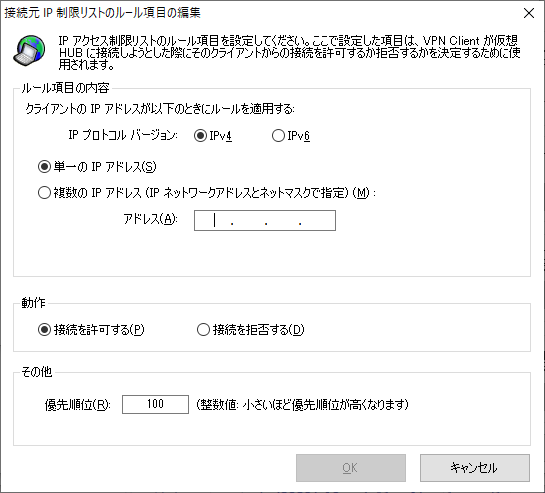Click the third octet of address field
The height and width of the screenshot is (493, 545).
click(x=283, y=220)
